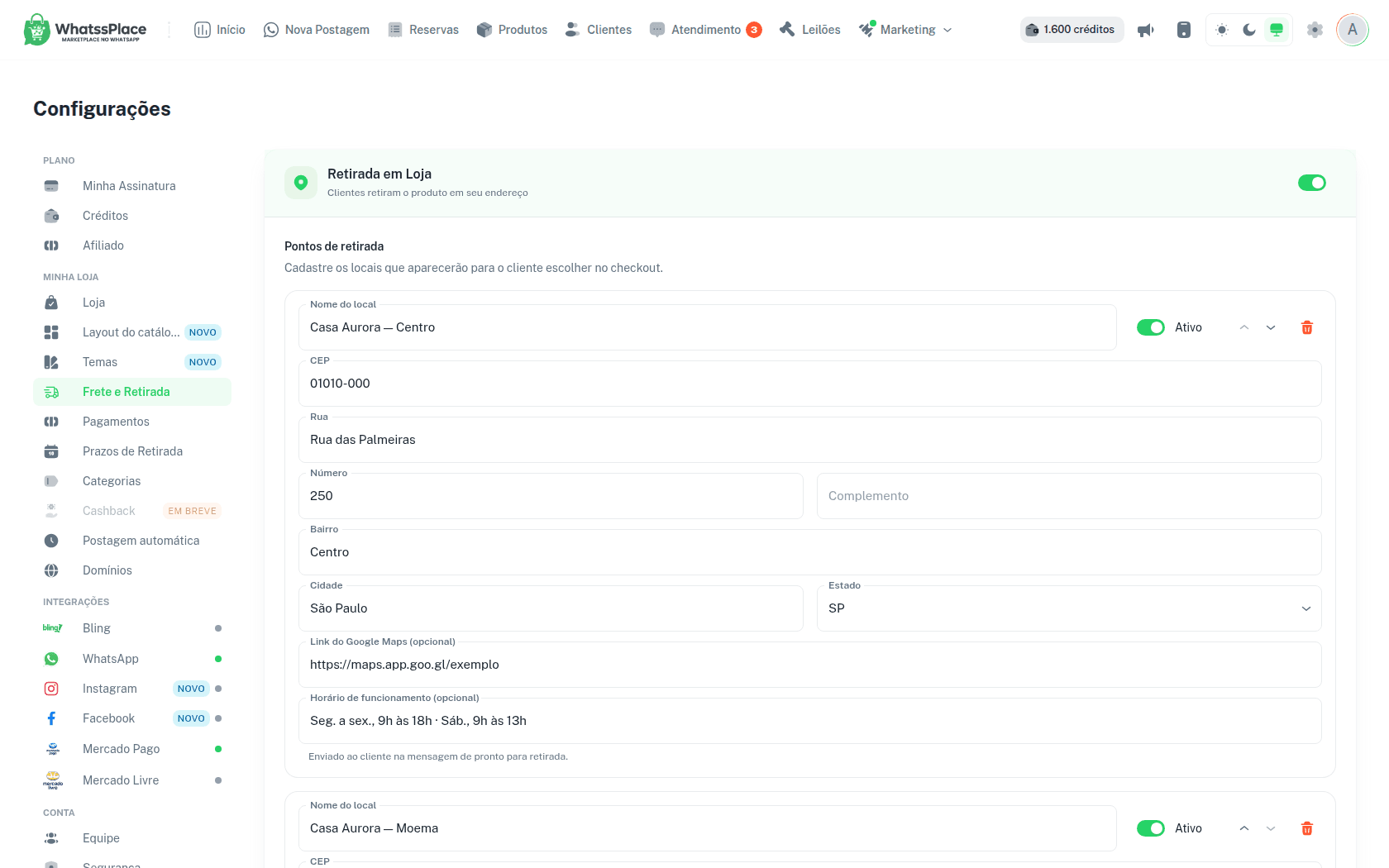The image size is (1389, 868).
Task: Toggle Ativo for Casa Aurora — Moema
Action: 1151,828
